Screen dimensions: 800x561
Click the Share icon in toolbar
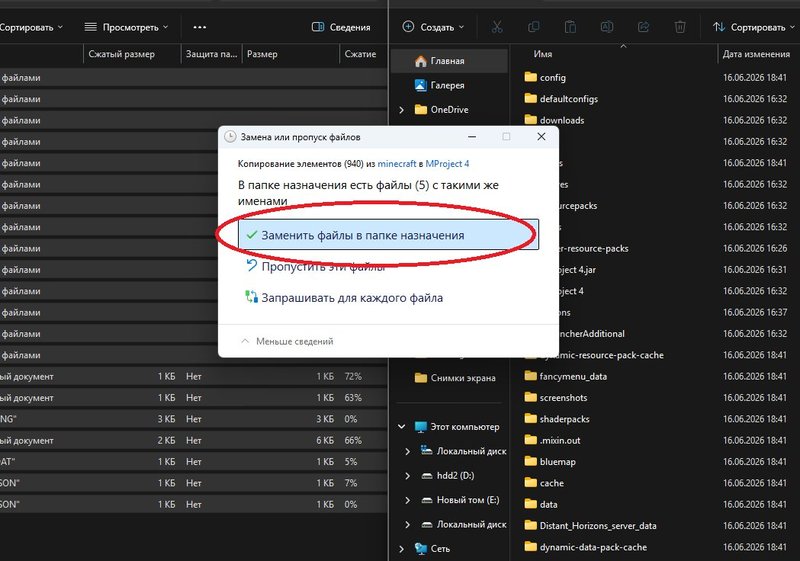pyautogui.click(x=644, y=27)
